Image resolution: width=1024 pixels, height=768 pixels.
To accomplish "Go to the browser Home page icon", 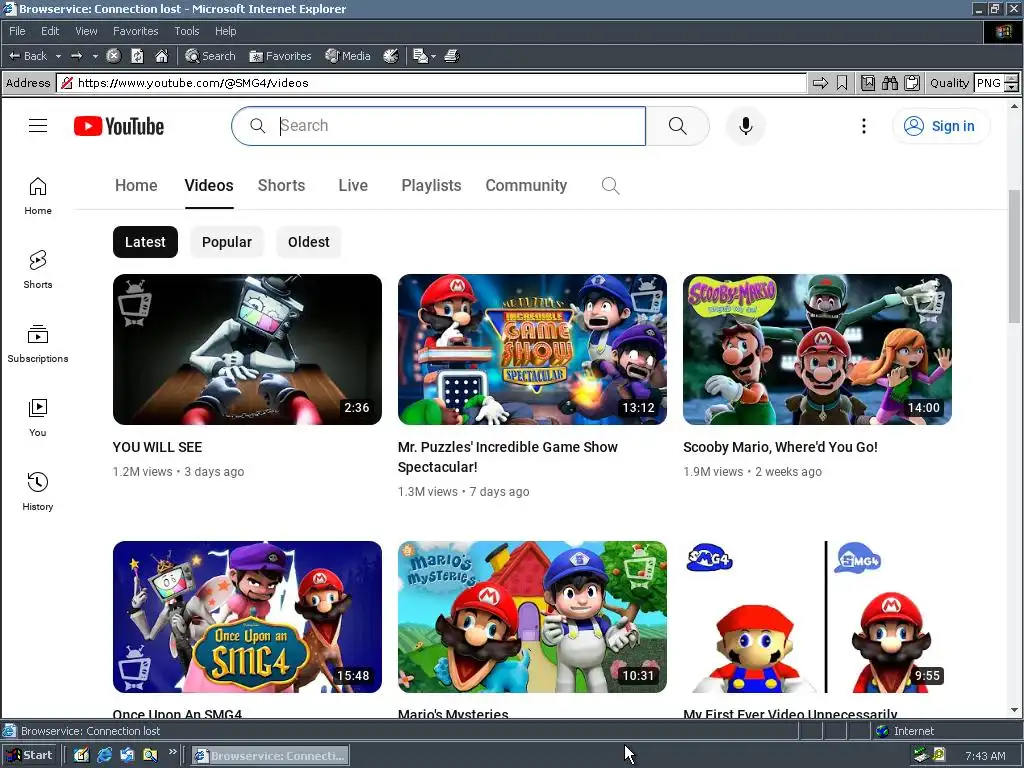I will tap(161, 56).
